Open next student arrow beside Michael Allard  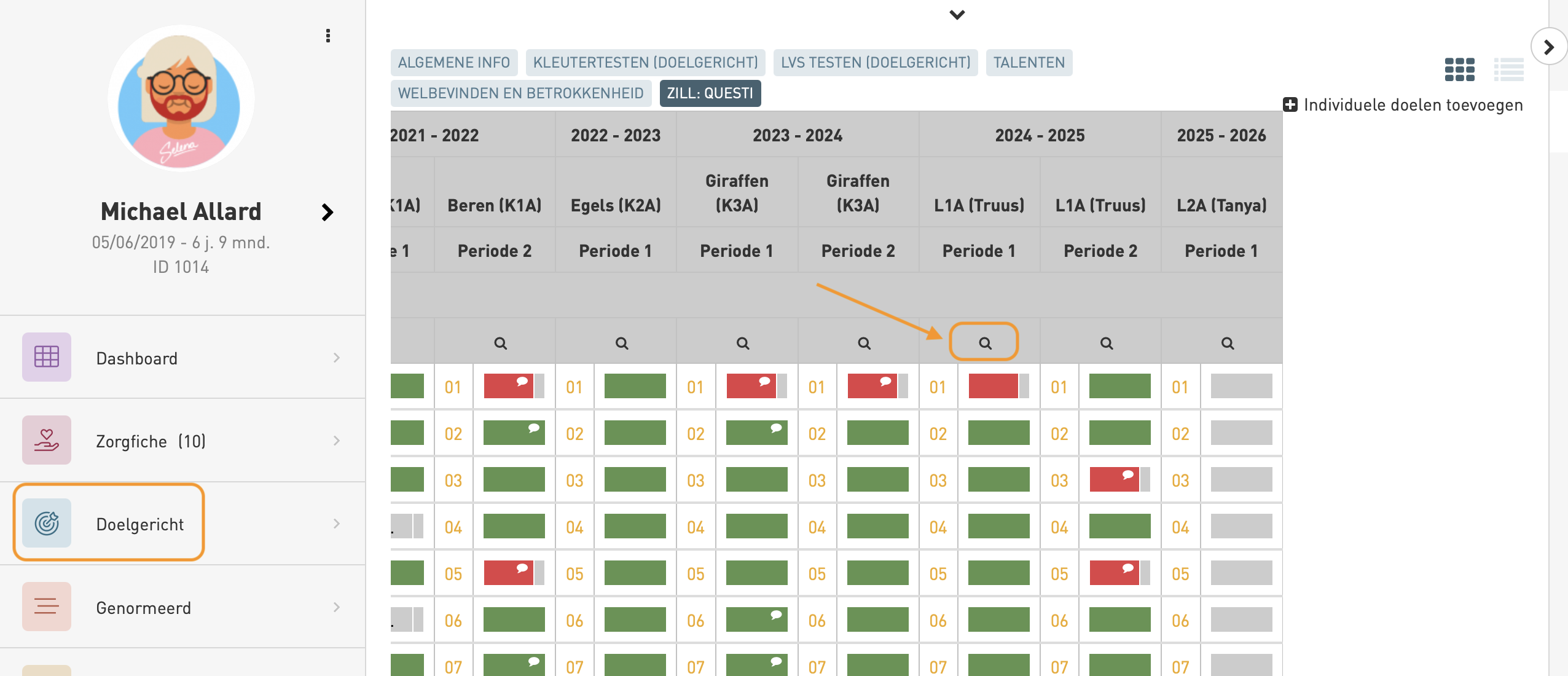327,213
